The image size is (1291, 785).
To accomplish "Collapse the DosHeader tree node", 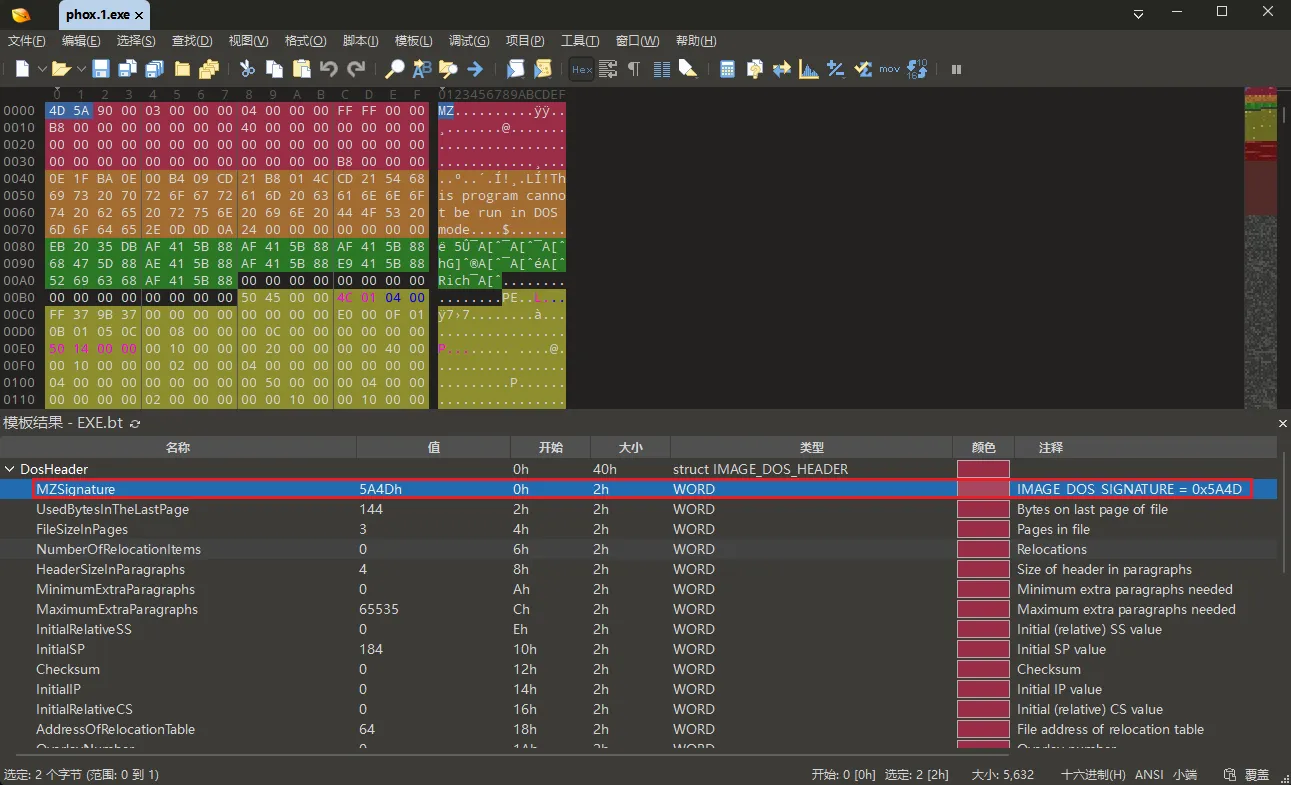I will pyautogui.click(x=10, y=469).
